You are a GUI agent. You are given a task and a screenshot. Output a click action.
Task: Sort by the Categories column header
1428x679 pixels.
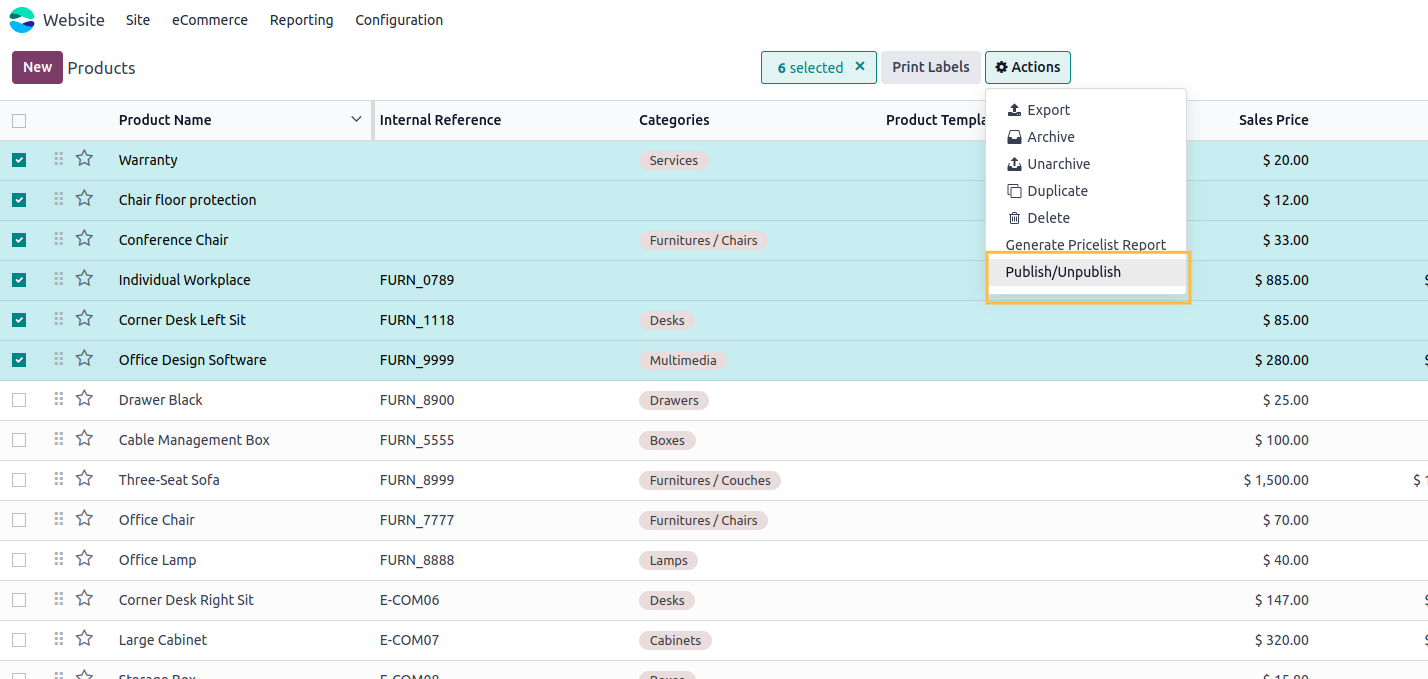tap(674, 120)
